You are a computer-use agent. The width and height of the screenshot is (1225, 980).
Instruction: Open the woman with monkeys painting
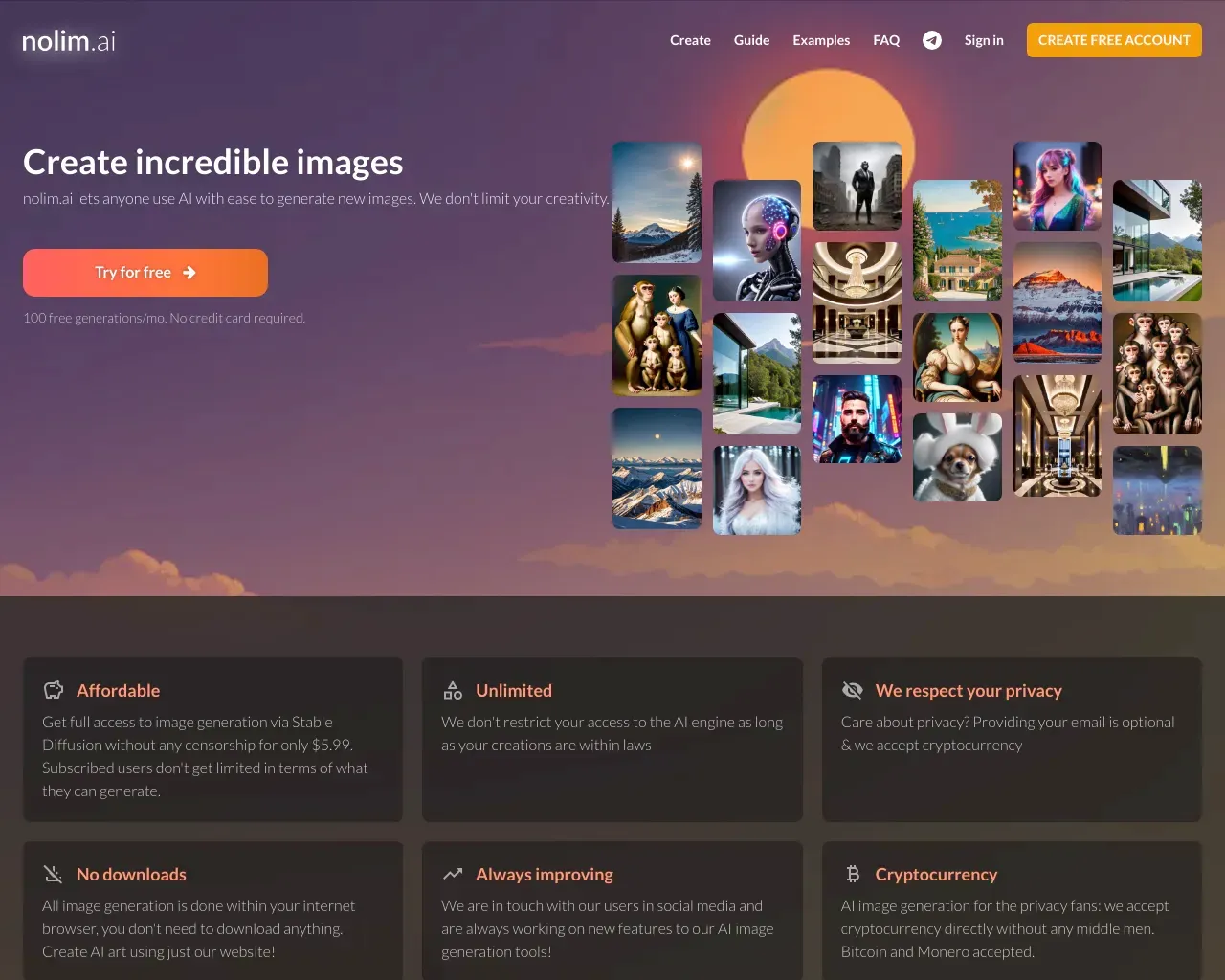(x=657, y=335)
